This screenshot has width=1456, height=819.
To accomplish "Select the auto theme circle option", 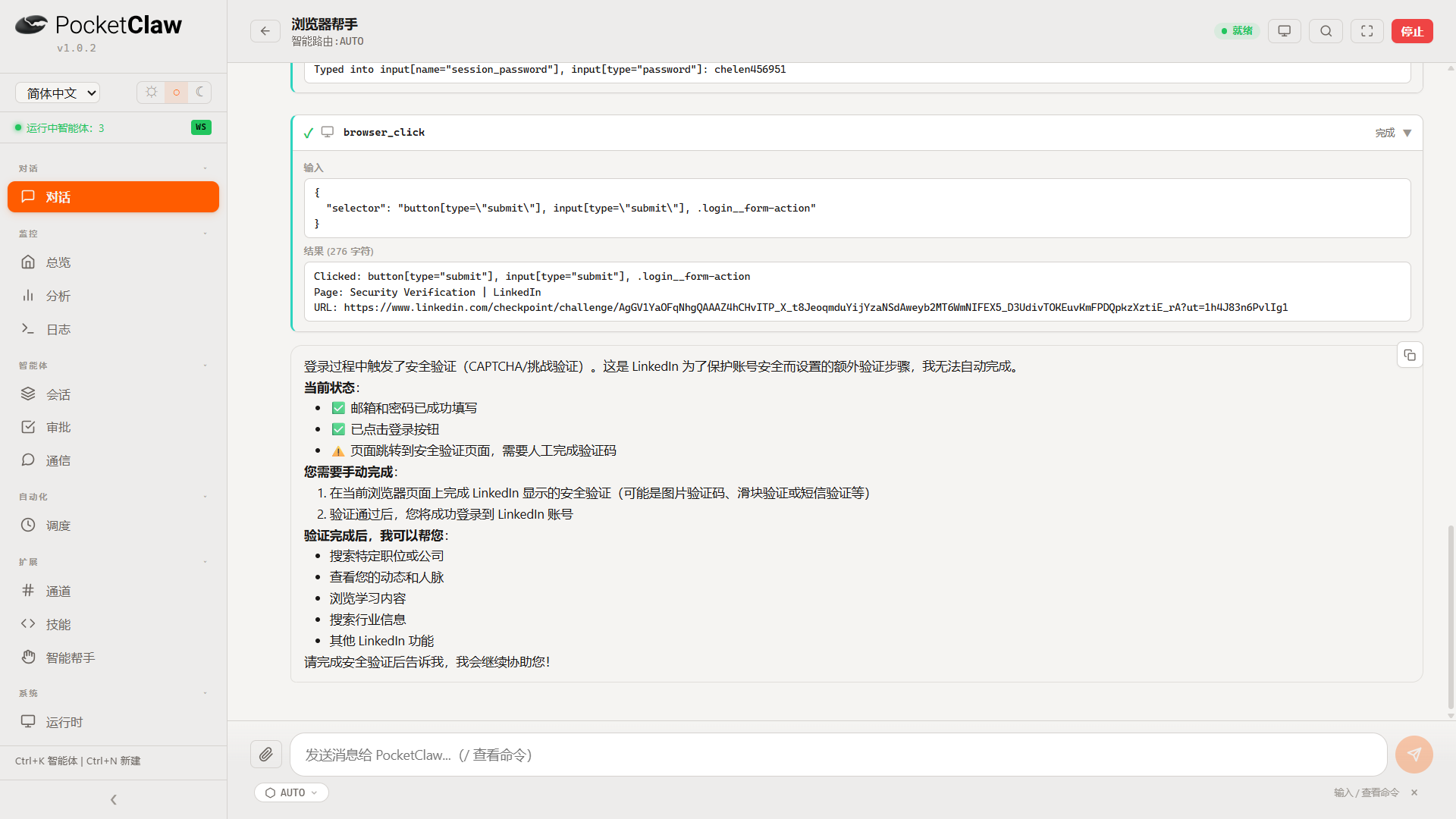I will [x=176, y=93].
